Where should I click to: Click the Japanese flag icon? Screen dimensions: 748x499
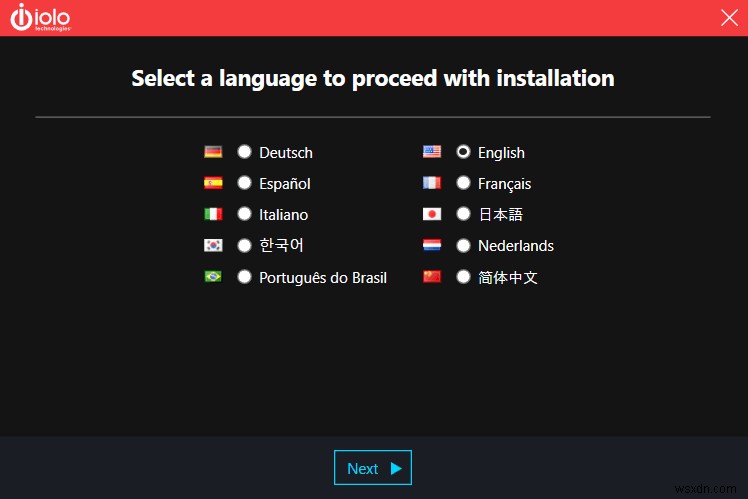pyautogui.click(x=432, y=214)
